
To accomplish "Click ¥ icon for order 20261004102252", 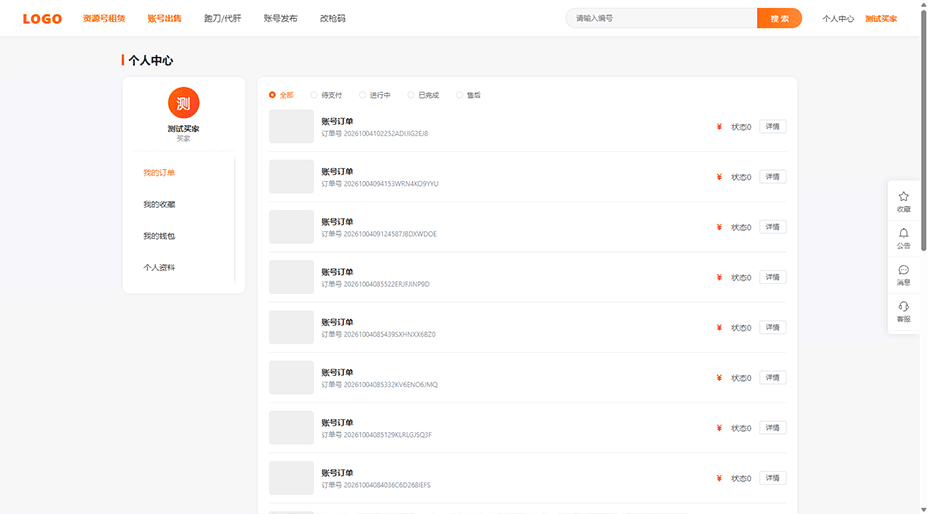I will click(719, 127).
